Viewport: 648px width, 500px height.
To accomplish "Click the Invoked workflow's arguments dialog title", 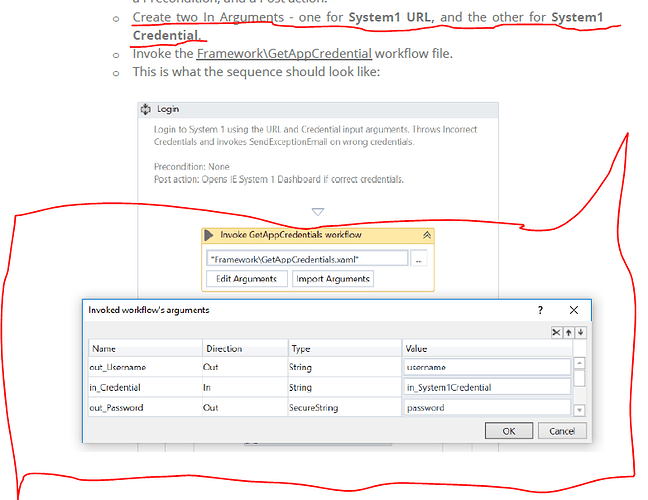I will [149, 310].
